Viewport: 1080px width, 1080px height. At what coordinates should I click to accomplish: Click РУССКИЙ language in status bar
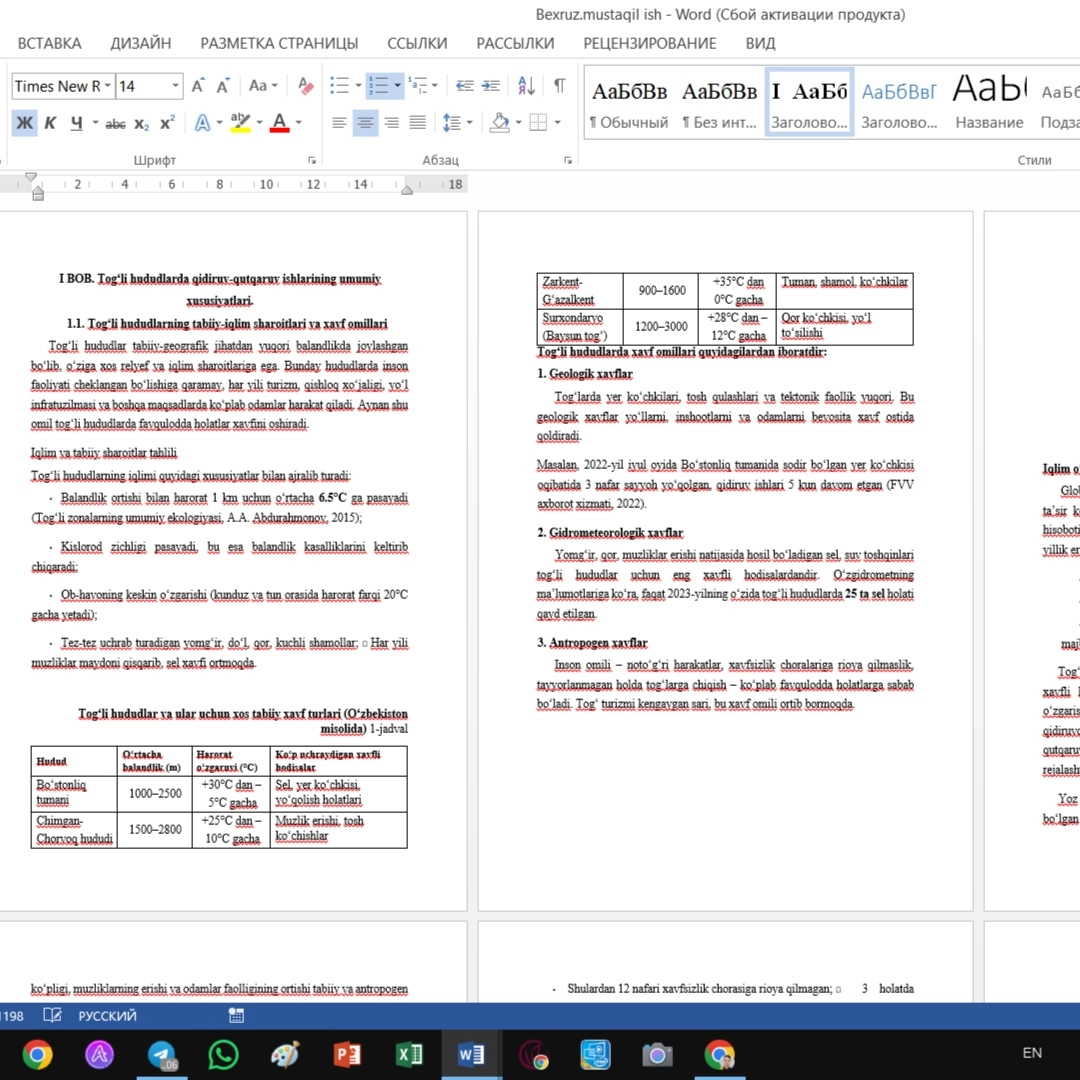point(107,1016)
